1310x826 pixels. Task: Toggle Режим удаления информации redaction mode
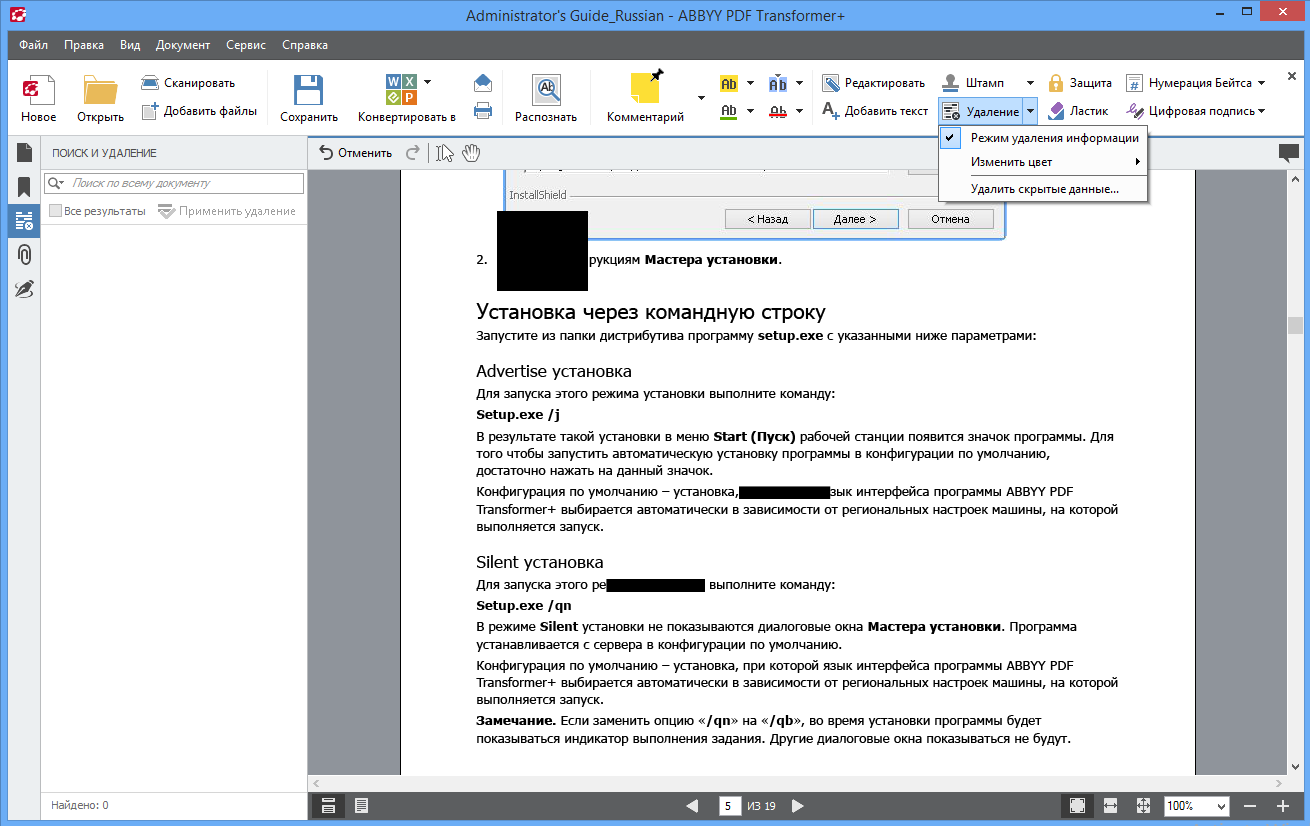(1044, 138)
